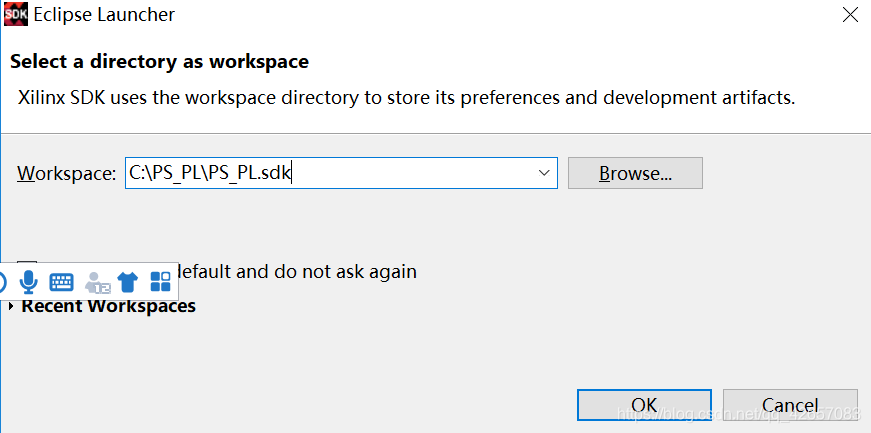This screenshot has width=871, height=433.
Task: Click the Recent Workspaces heading text
Action: click(108, 306)
